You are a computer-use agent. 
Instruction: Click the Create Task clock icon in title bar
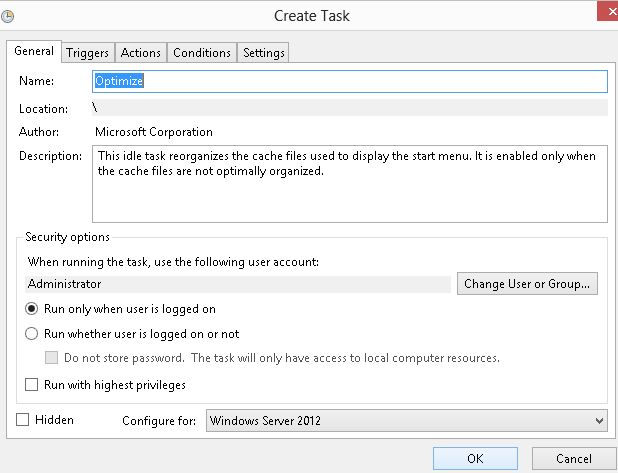coord(9,16)
